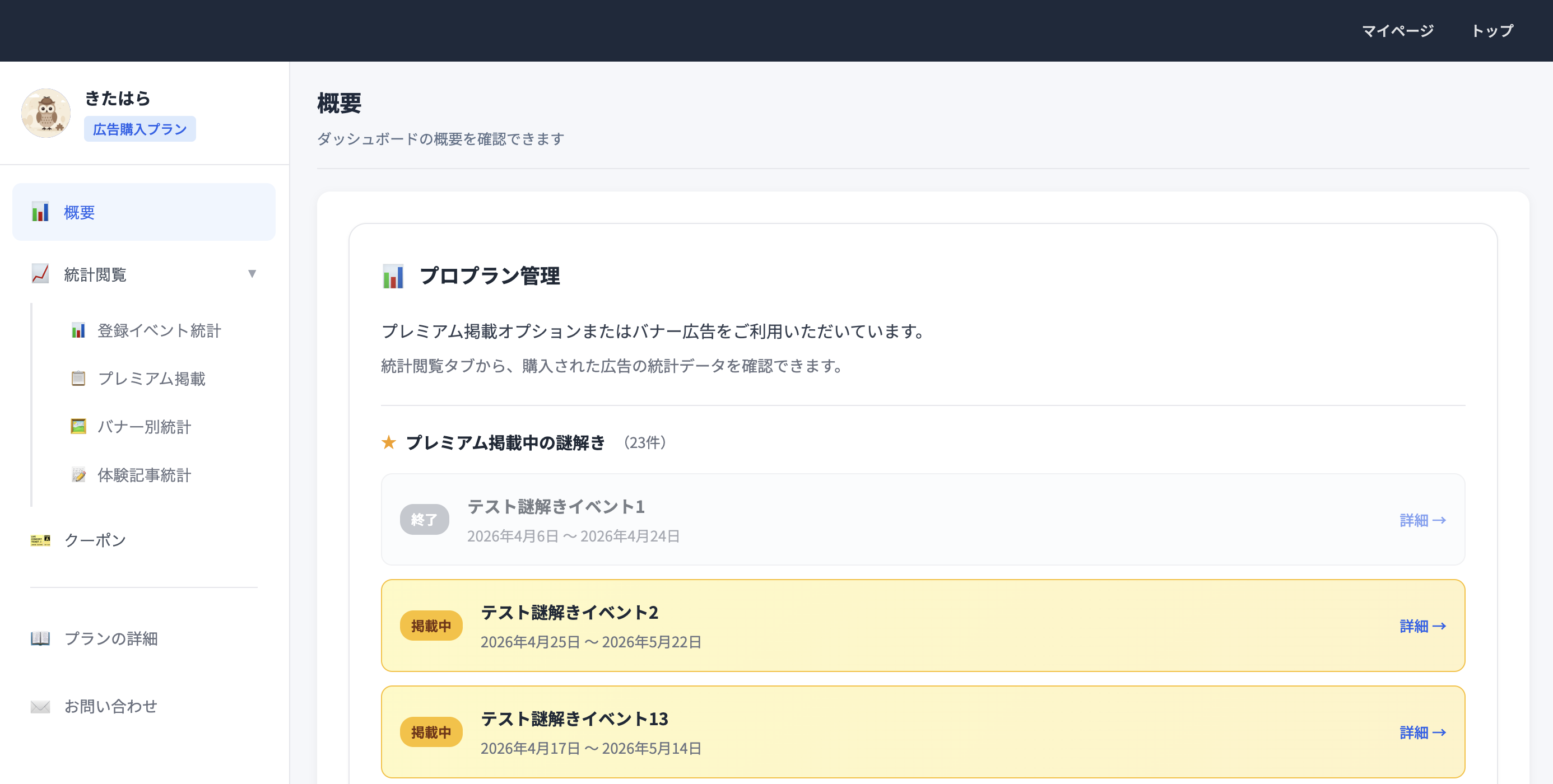Click the chart icon beside プロプラン管理
1553x784 pixels.
393,277
